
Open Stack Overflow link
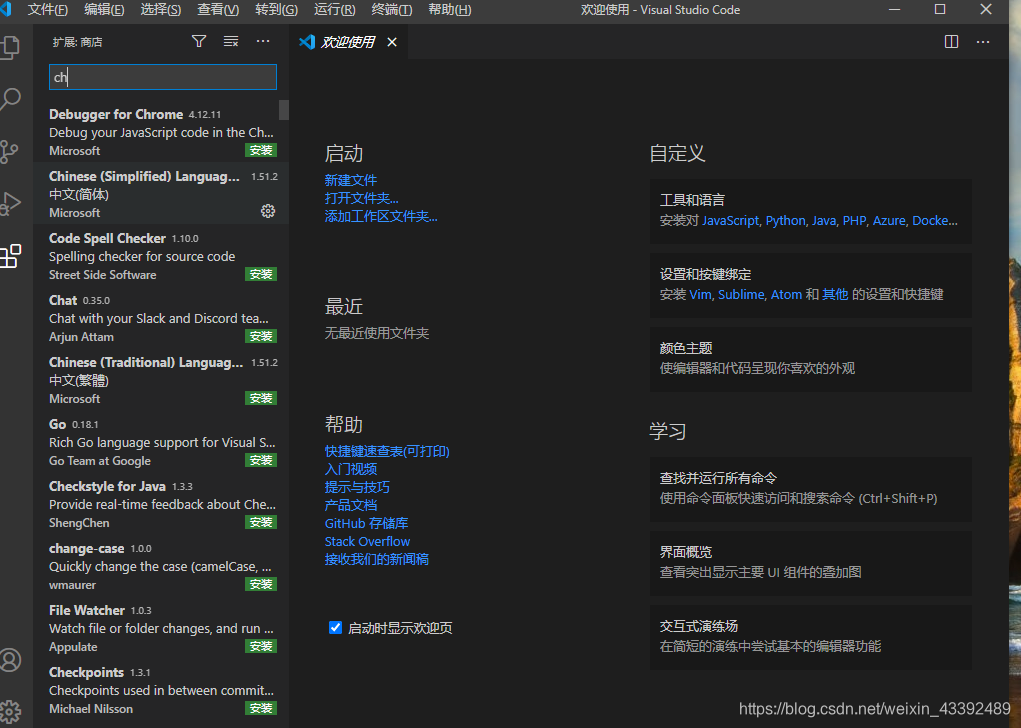click(367, 541)
